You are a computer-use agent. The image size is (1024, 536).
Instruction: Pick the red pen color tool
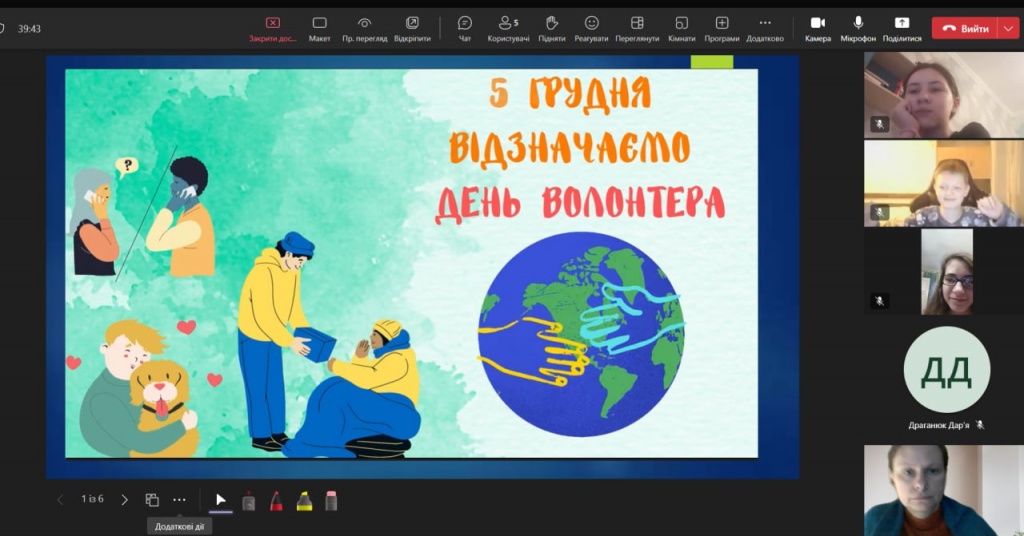coord(276,500)
